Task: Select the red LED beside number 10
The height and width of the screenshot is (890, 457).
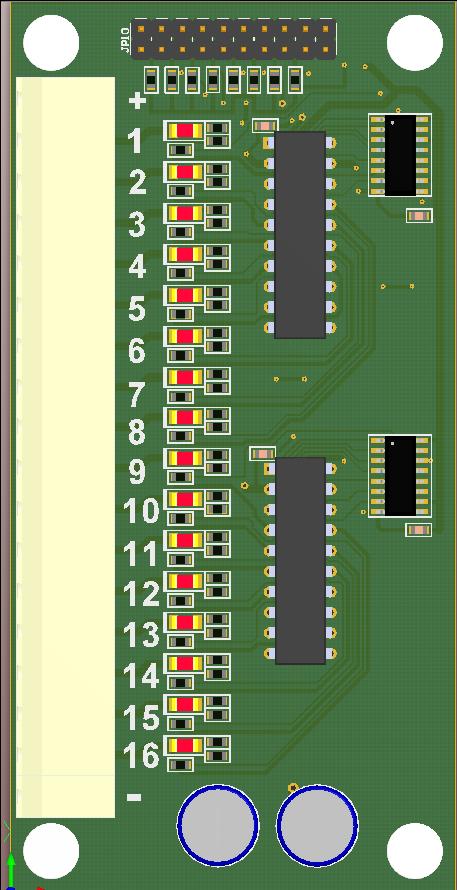Action: pyautogui.click(x=186, y=499)
